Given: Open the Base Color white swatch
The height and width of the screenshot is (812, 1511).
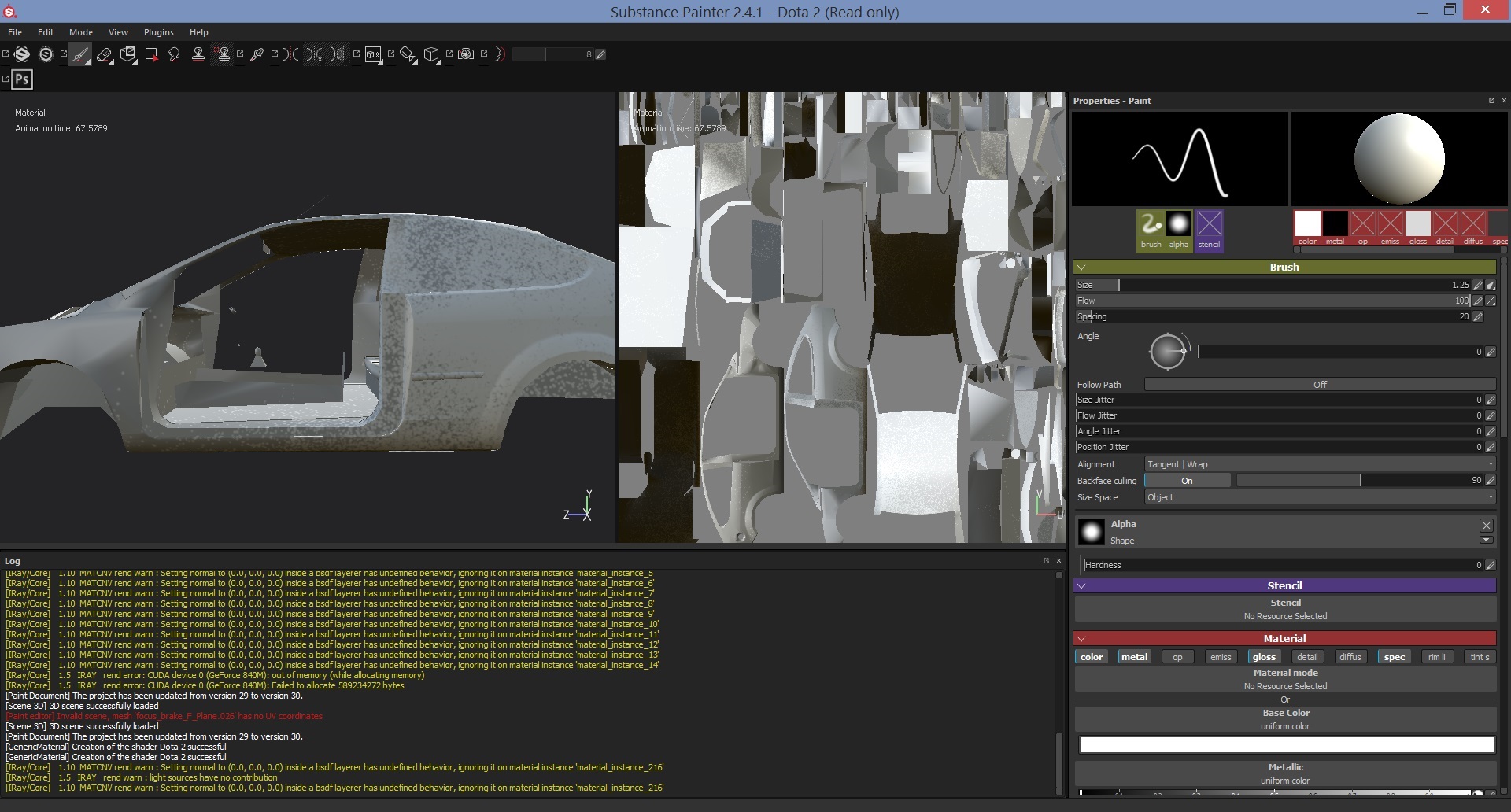Looking at the screenshot, I should 1287,744.
